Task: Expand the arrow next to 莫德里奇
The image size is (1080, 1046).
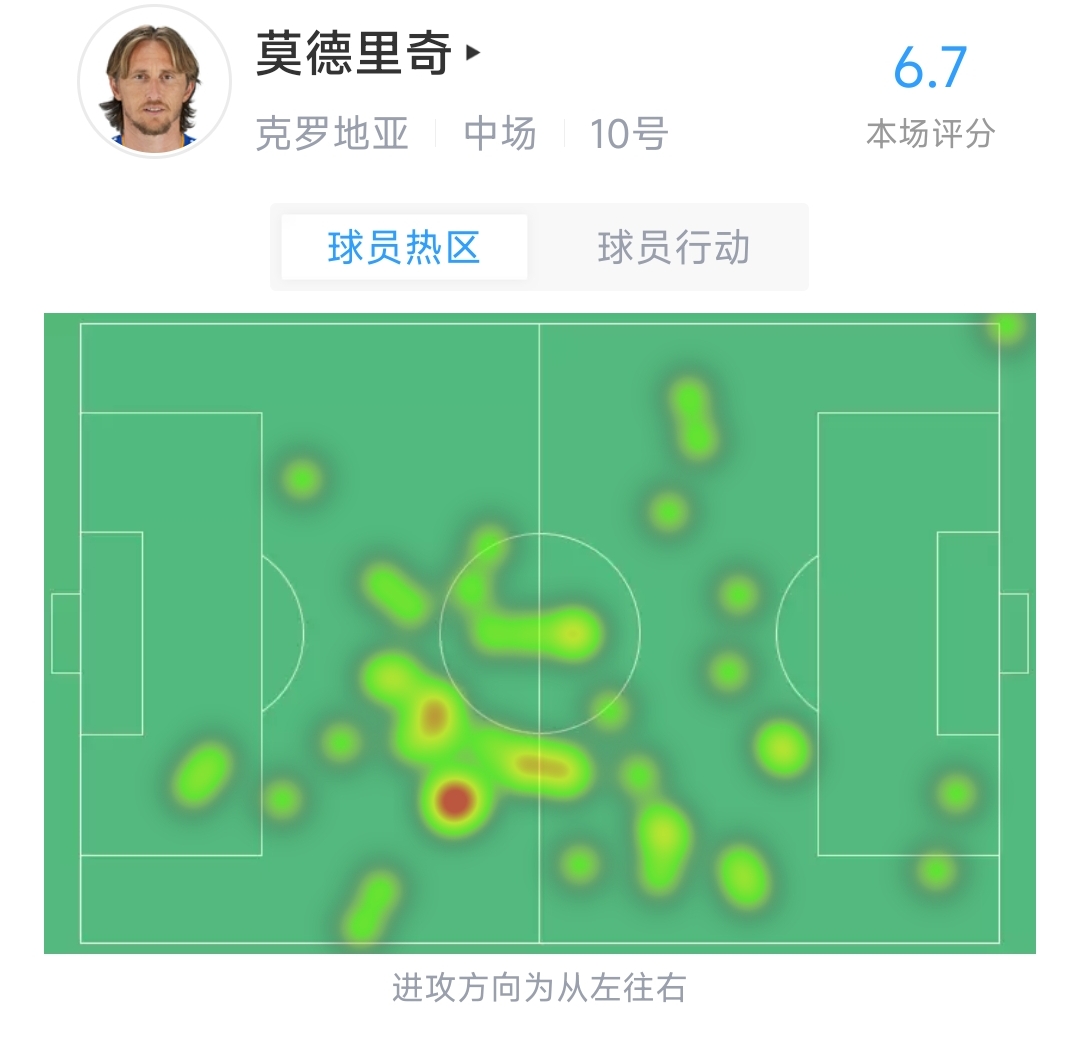Action: coord(472,52)
